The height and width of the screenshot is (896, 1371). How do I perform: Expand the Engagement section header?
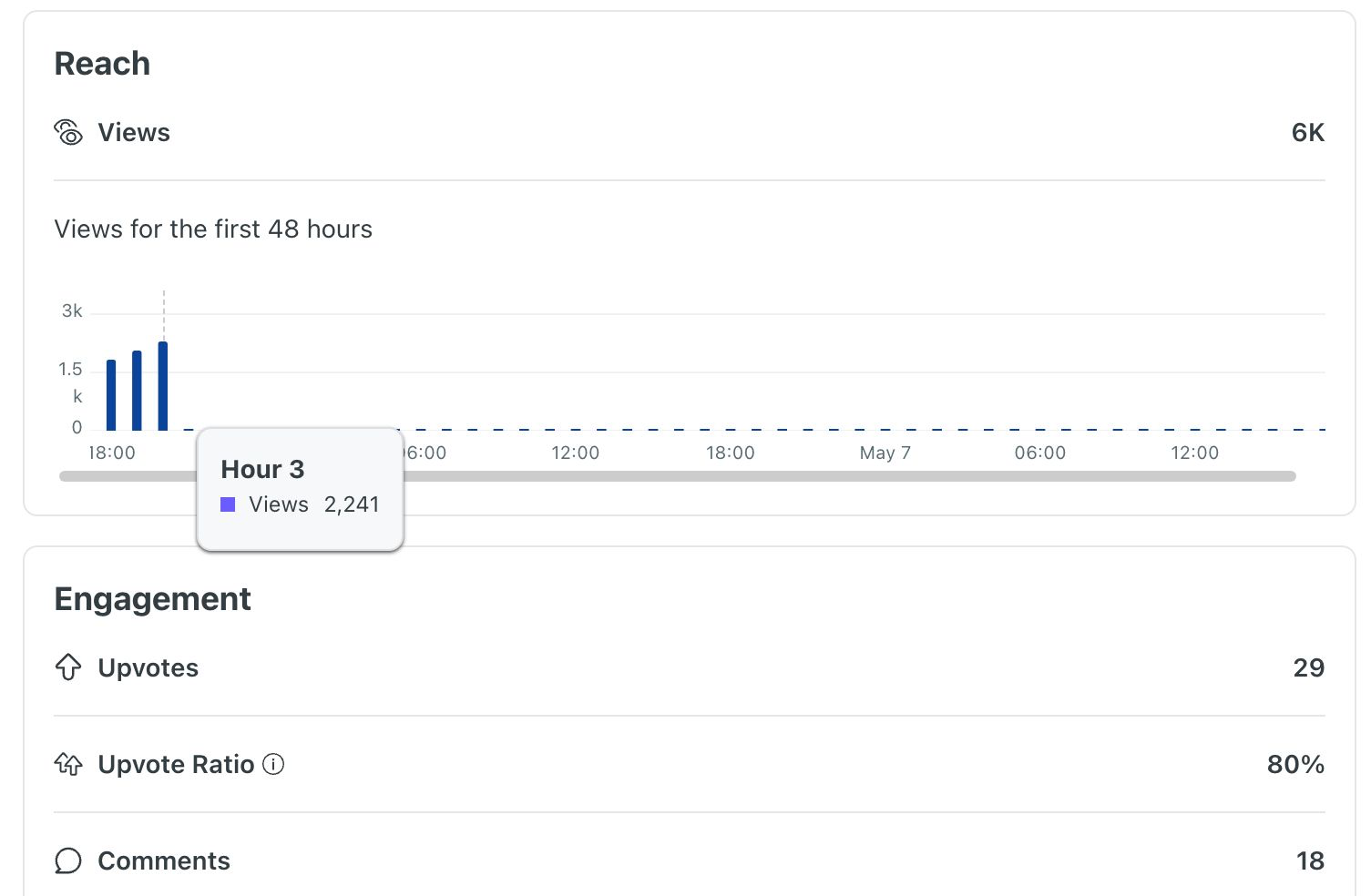point(152,598)
